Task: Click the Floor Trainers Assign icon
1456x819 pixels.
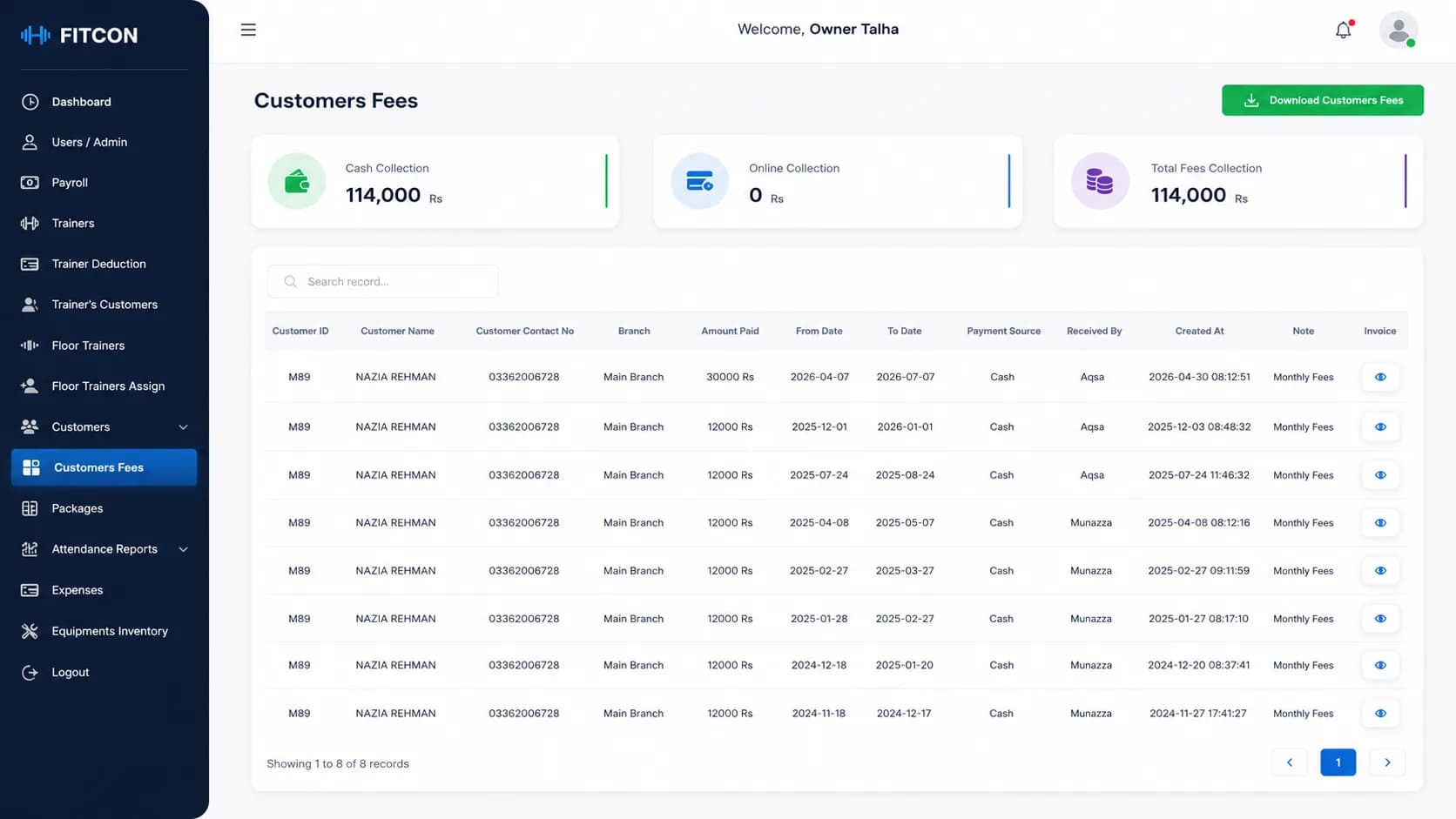Action: click(x=30, y=386)
